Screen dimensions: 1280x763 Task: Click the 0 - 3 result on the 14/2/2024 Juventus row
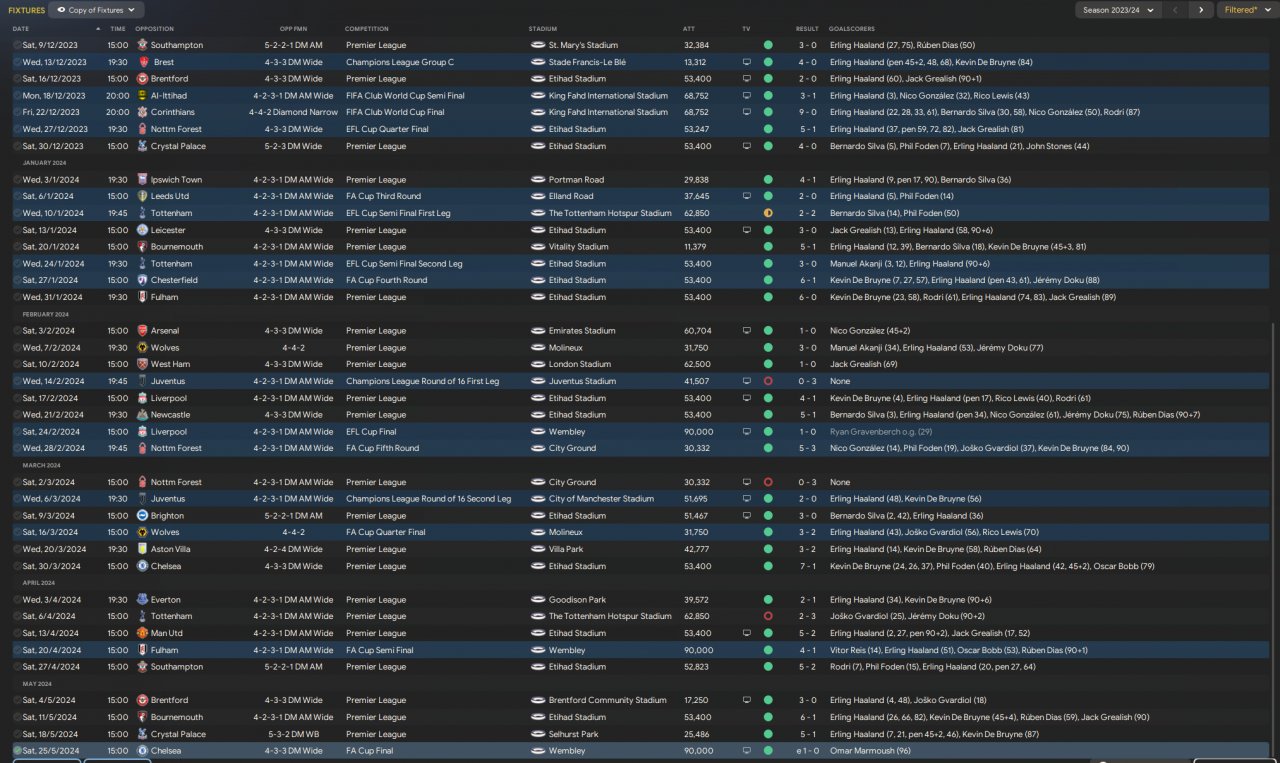click(x=807, y=381)
